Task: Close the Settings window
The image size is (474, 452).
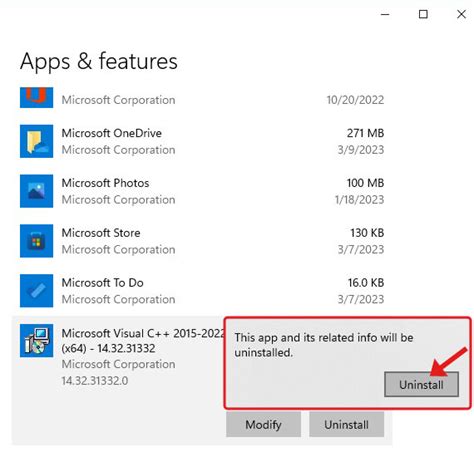Action: click(x=461, y=14)
